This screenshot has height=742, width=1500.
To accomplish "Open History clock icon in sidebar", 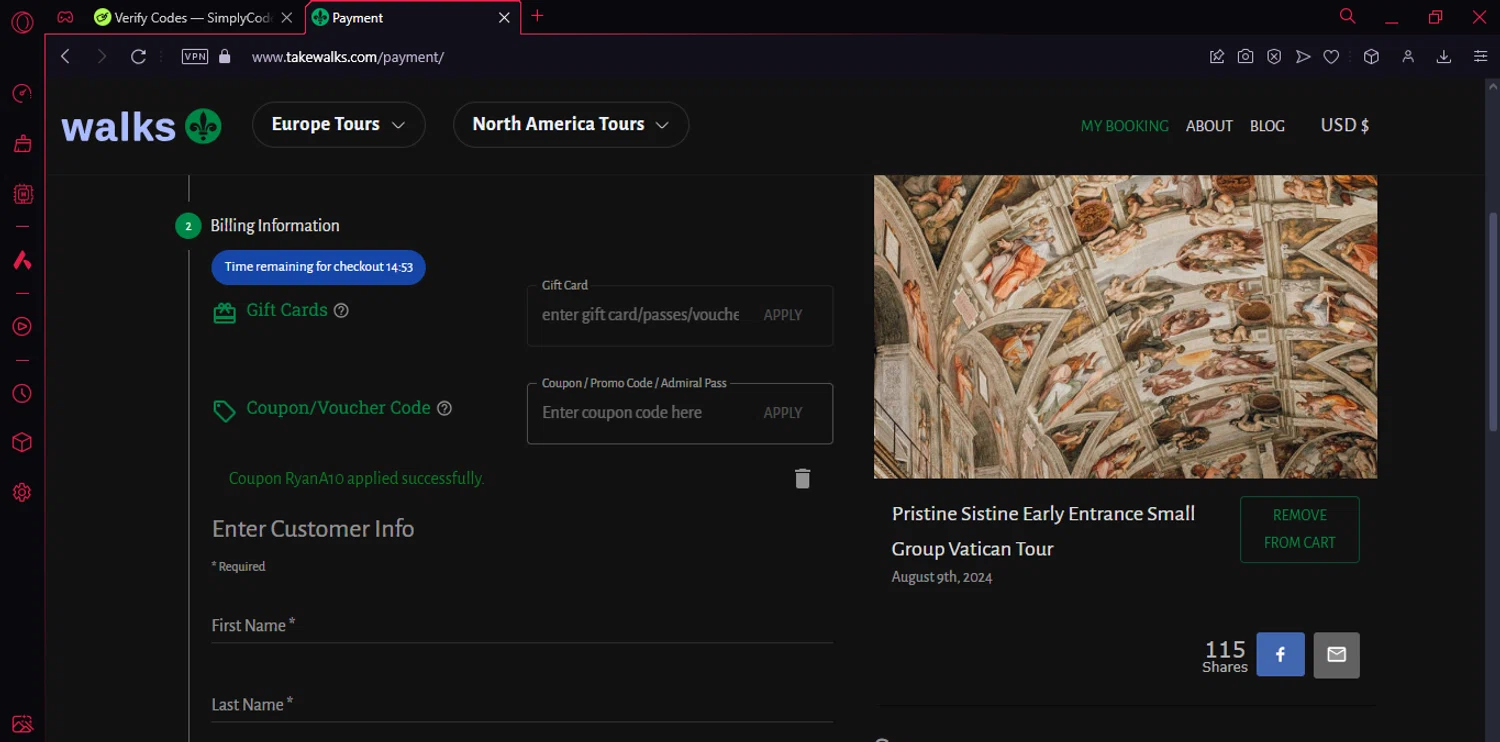I will (x=22, y=394).
